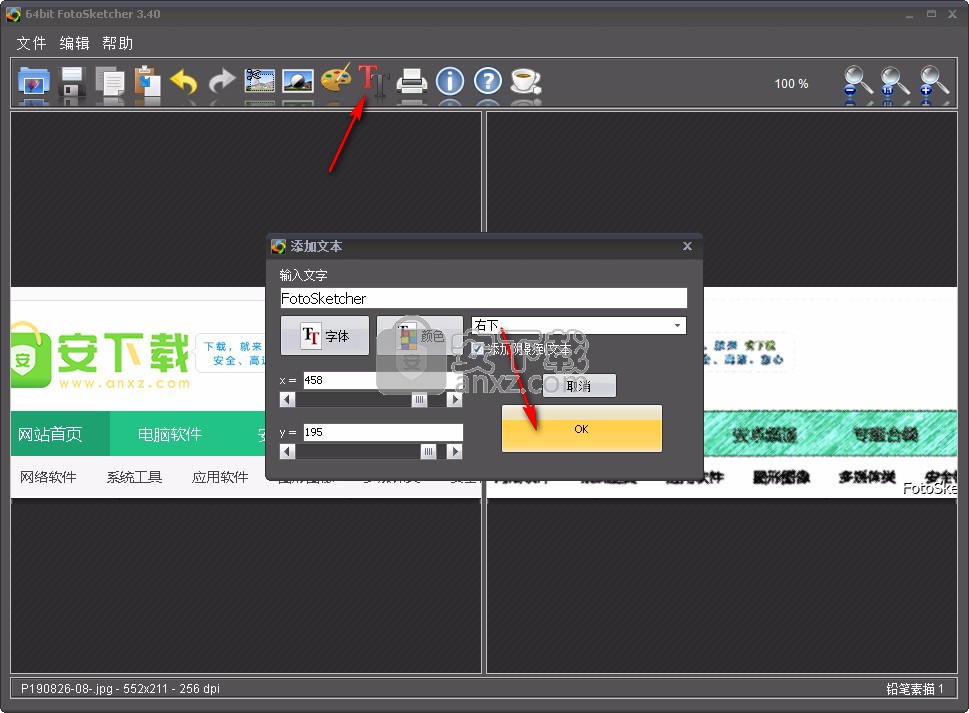Open the image adjustment picture icon
Image resolution: width=969 pixels, height=713 pixels.
298,81
